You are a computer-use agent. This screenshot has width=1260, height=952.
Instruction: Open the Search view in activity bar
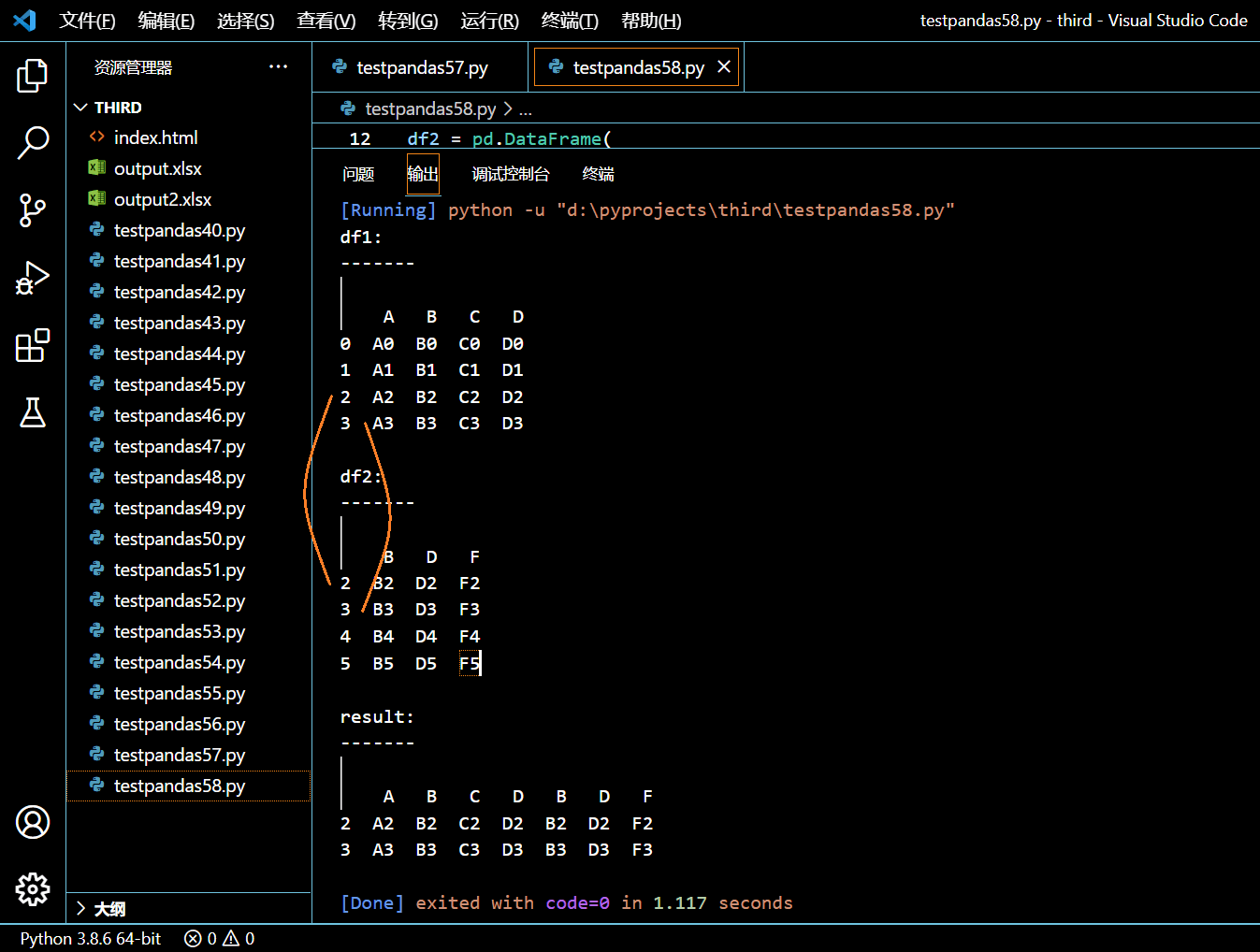[x=33, y=143]
